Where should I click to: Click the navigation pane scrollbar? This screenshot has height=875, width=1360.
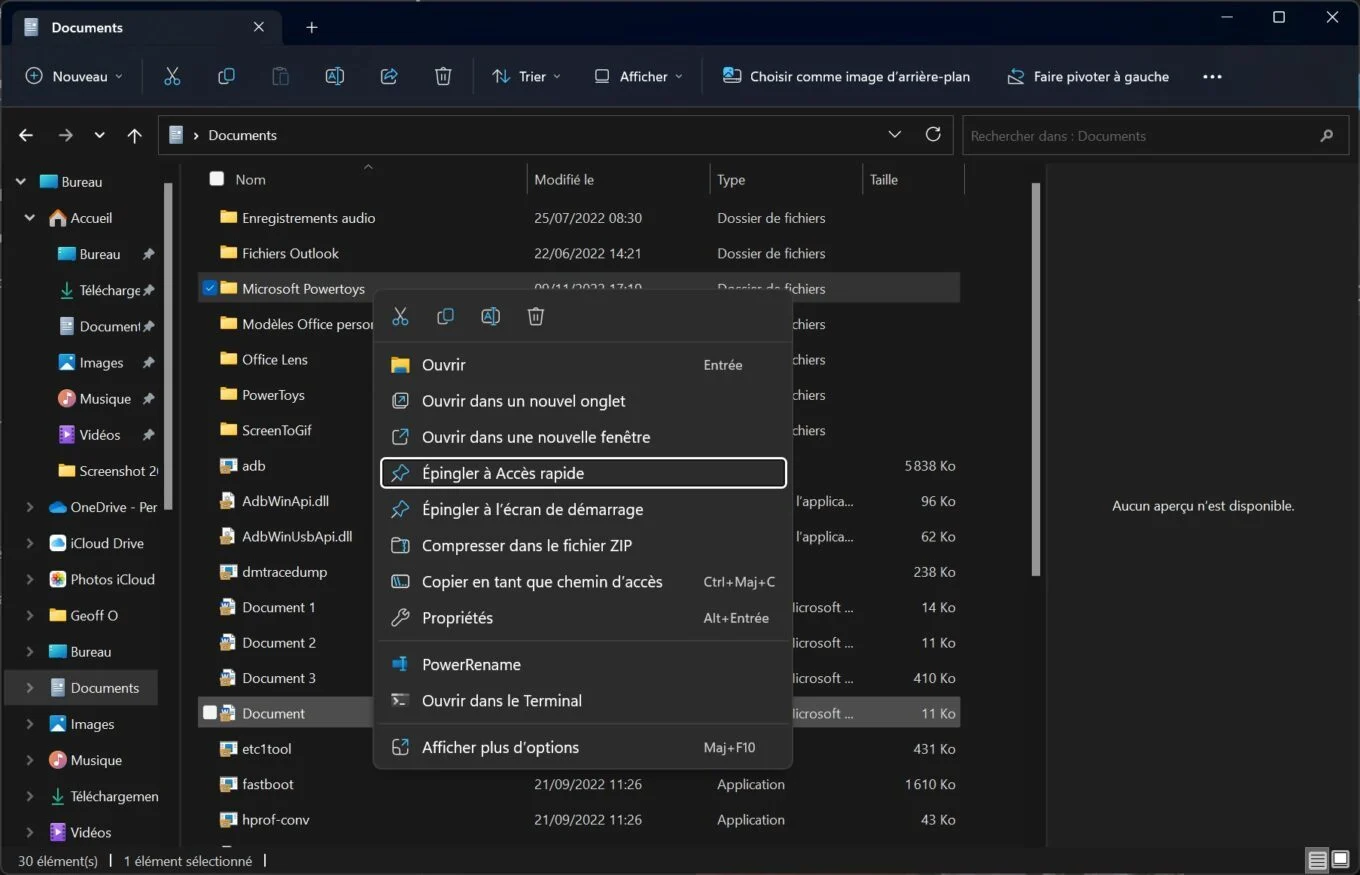(x=168, y=345)
